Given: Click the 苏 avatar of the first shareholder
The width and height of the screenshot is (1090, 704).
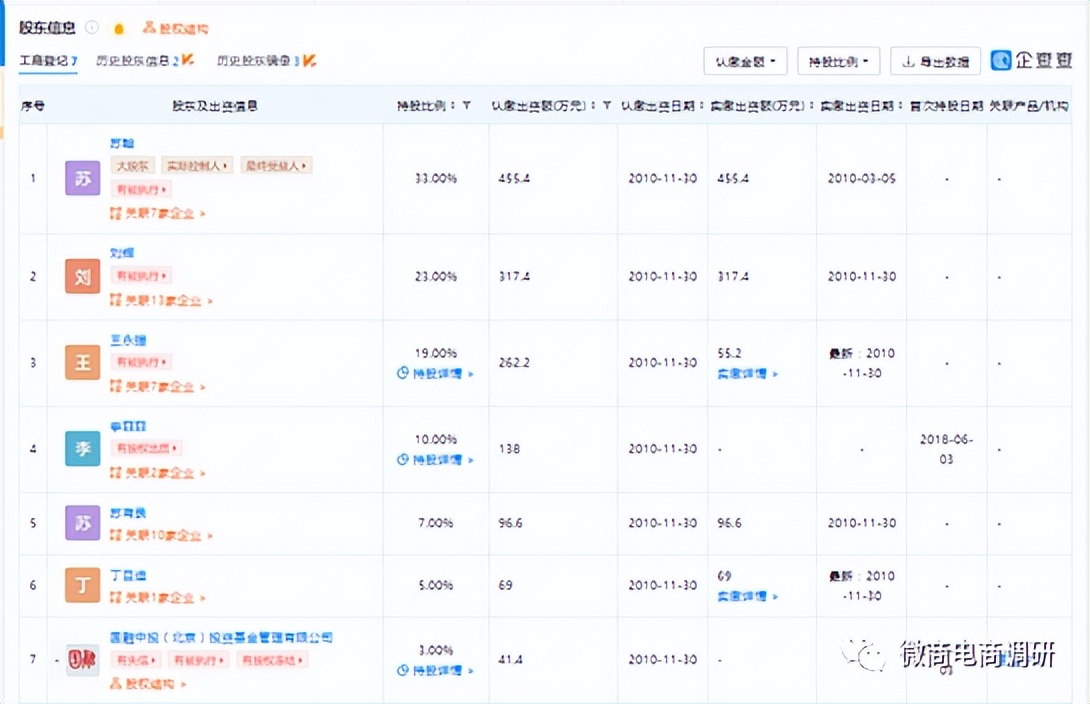Looking at the screenshot, I should pyautogui.click(x=82, y=178).
